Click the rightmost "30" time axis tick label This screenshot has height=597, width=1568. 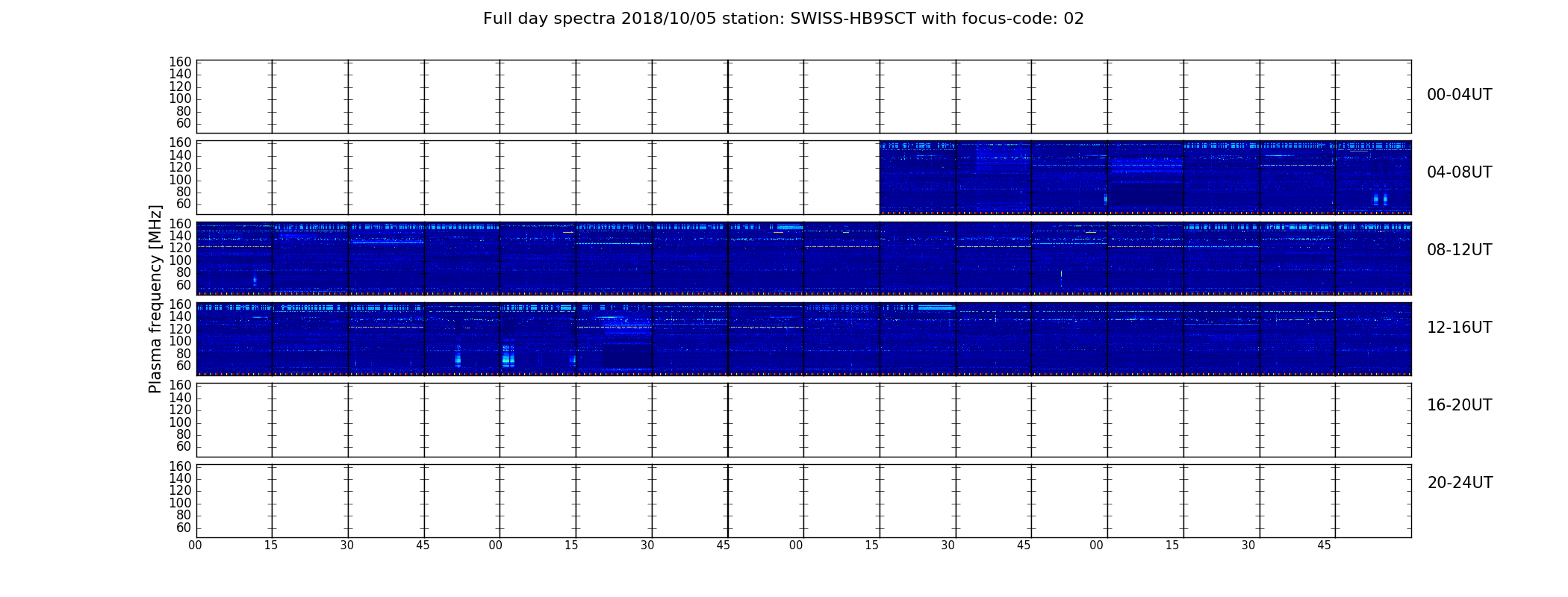[x=1248, y=546]
